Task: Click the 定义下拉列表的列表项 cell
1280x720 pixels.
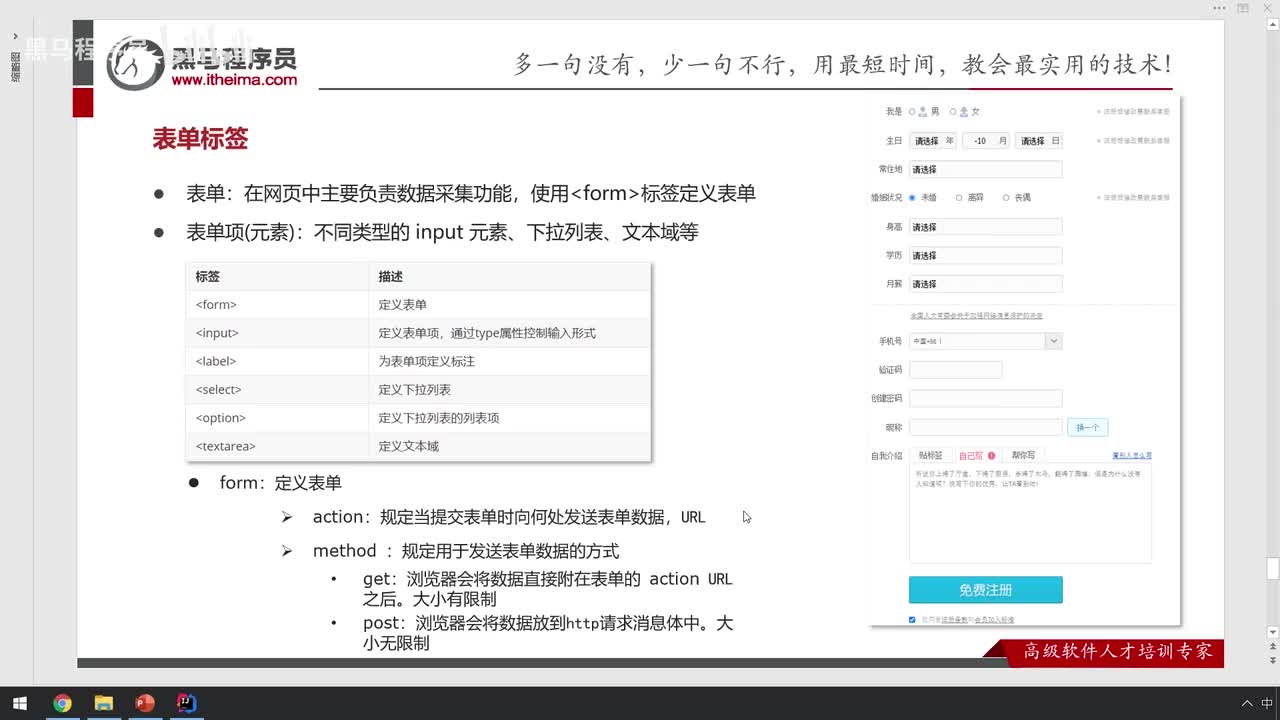Action: [510, 418]
